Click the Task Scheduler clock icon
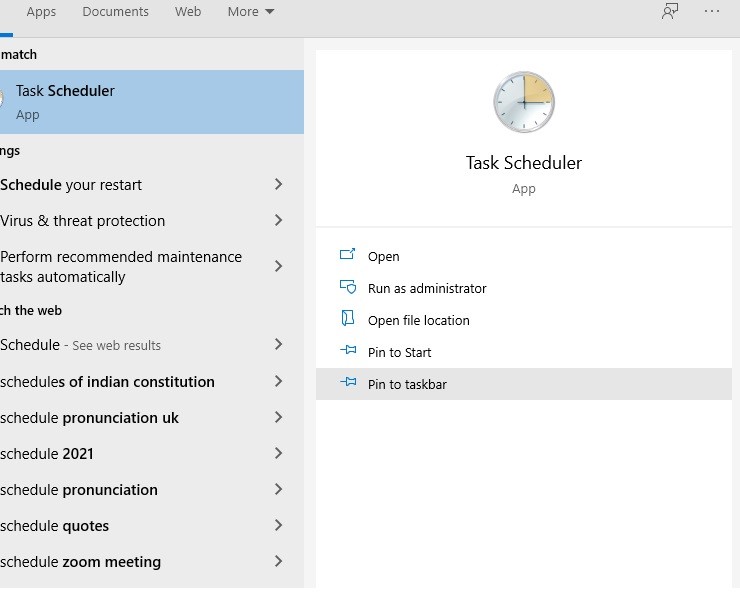 tap(524, 102)
